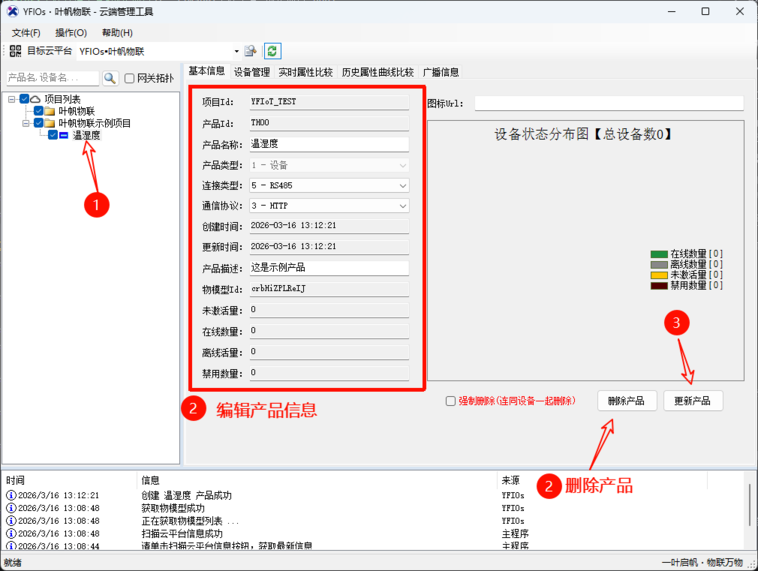Open the 文件(F) menu

(26, 32)
